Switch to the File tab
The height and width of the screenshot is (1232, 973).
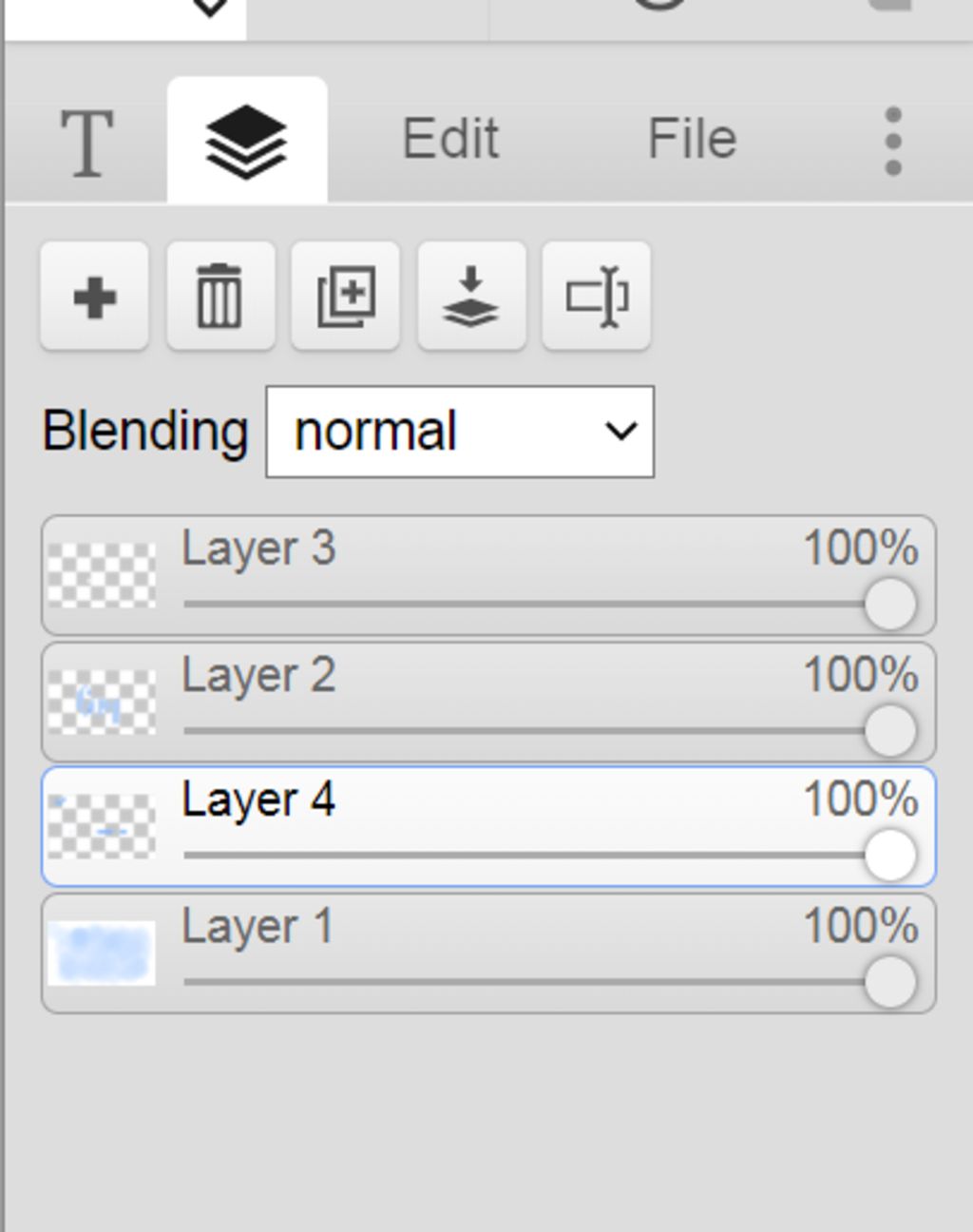tap(692, 139)
